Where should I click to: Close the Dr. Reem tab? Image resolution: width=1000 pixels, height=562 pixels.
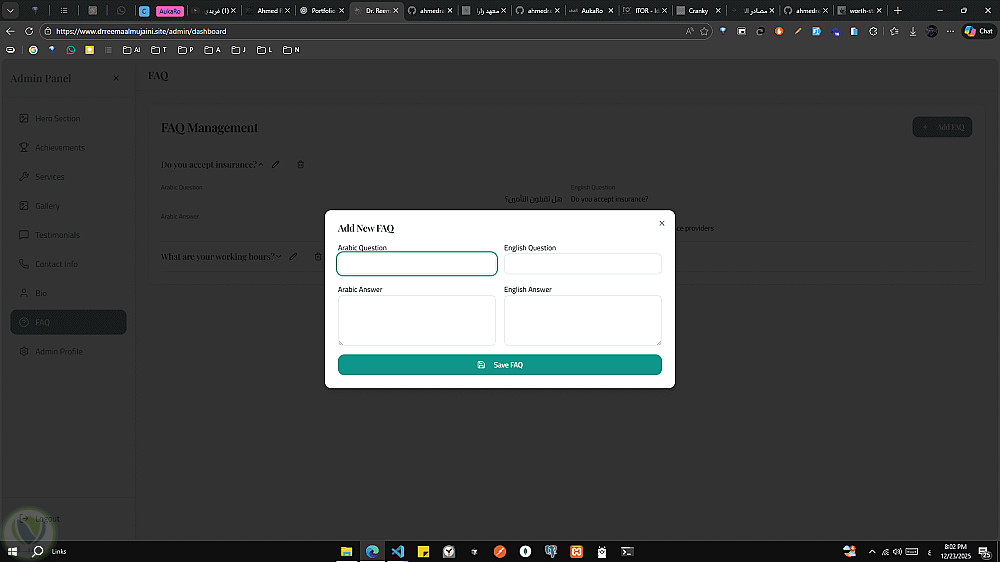coord(395,11)
